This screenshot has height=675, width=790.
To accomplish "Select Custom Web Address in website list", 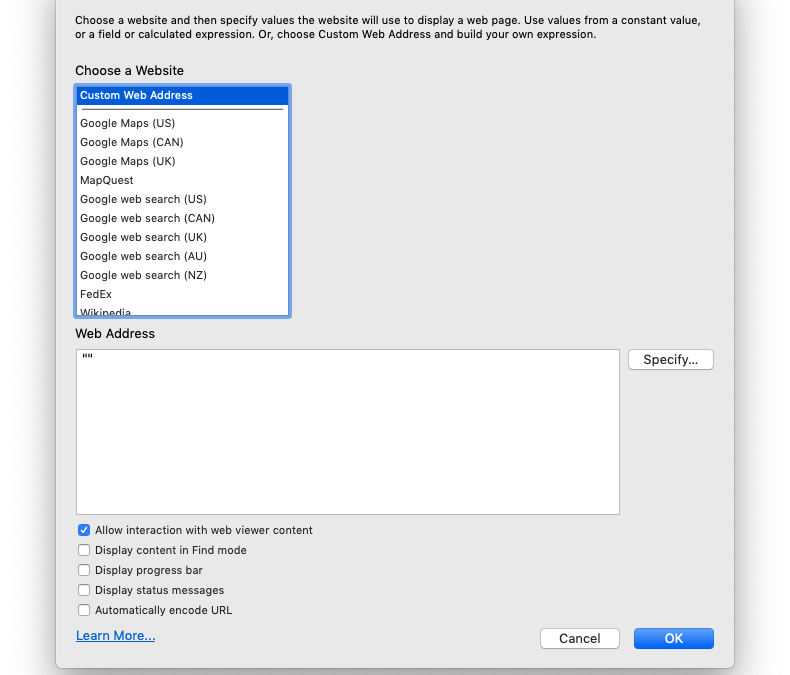I will tap(182, 95).
